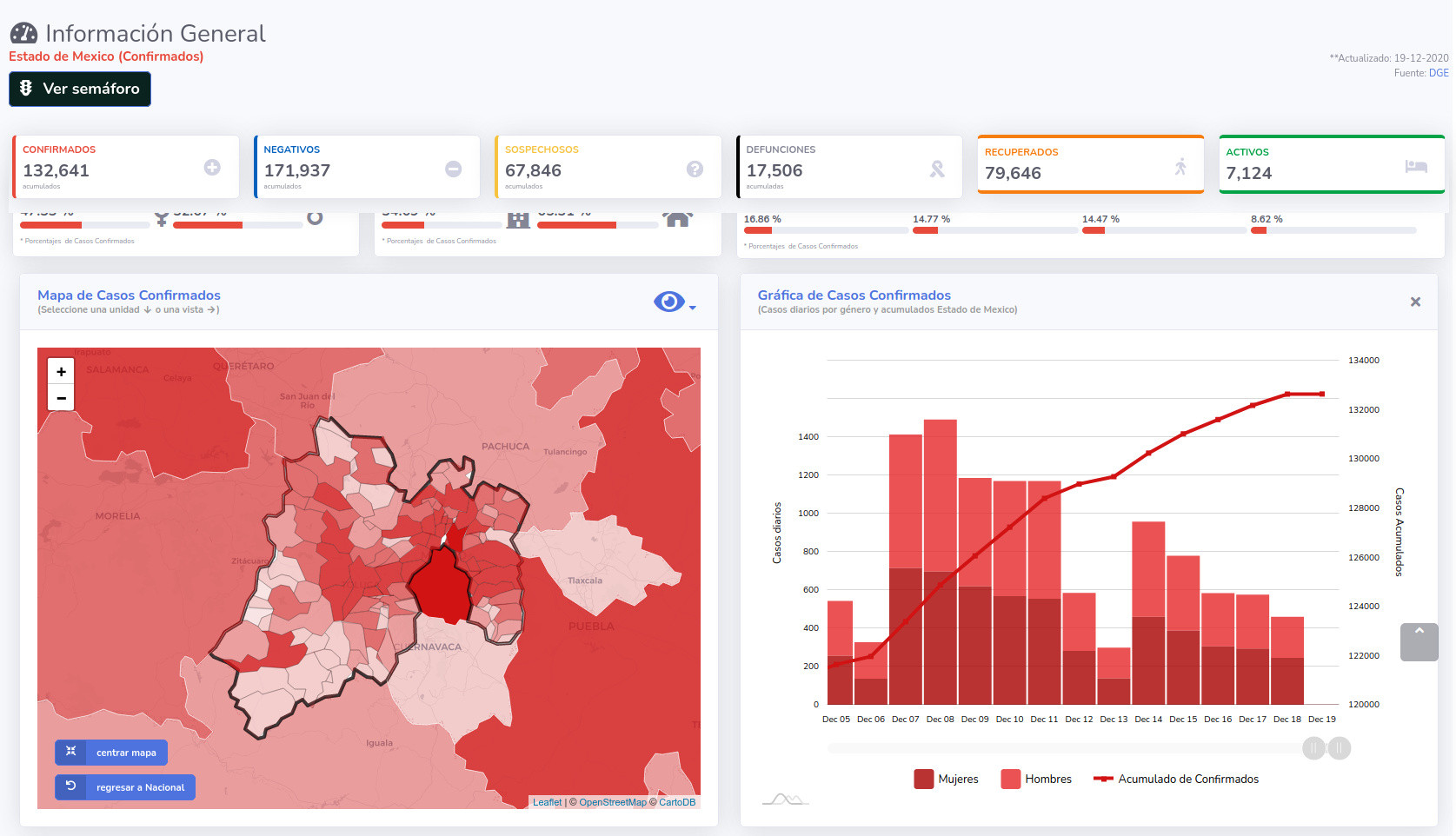
Task: Click the Defunciones card value 17,506
Action: 774,170
